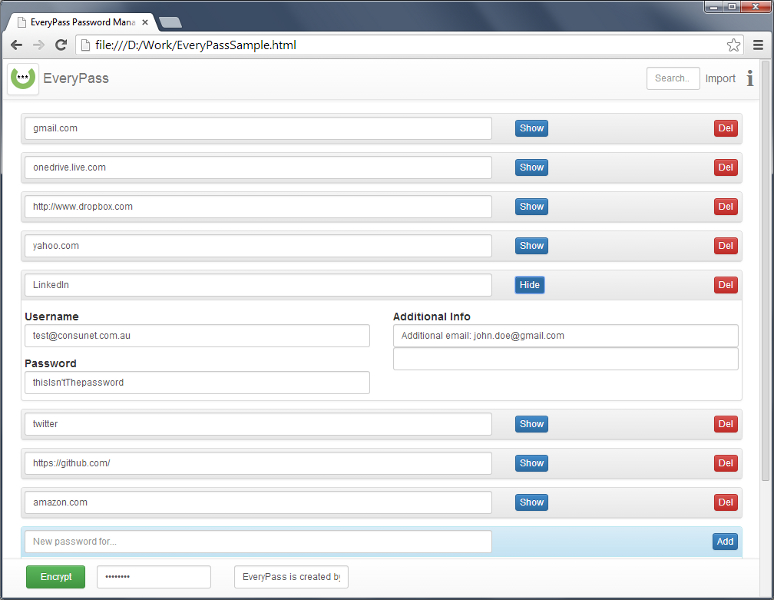Click the Add button
Image resolution: width=774 pixels, height=600 pixels.
(725, 542)
